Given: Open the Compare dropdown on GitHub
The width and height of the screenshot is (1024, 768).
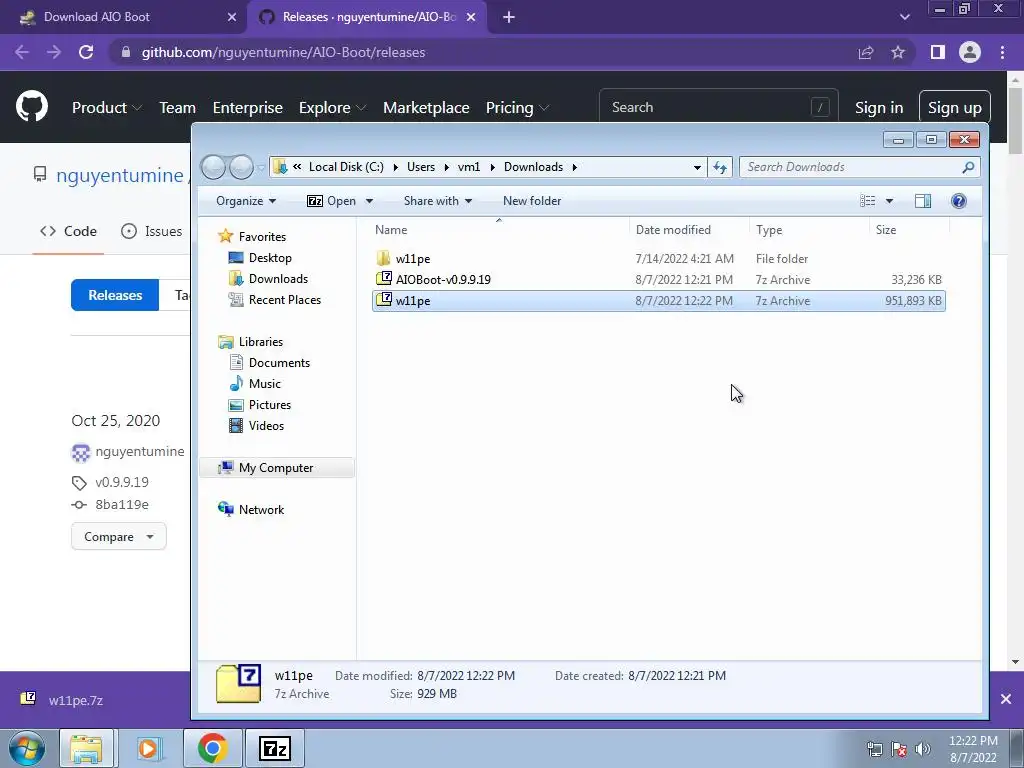Looking at the screenshot, I should click(118, 537).
